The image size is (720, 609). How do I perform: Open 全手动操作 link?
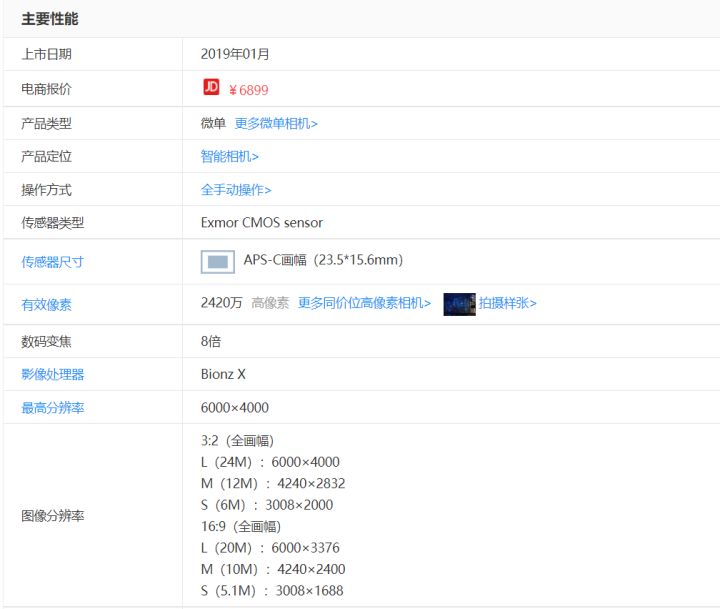click(236, 190)
